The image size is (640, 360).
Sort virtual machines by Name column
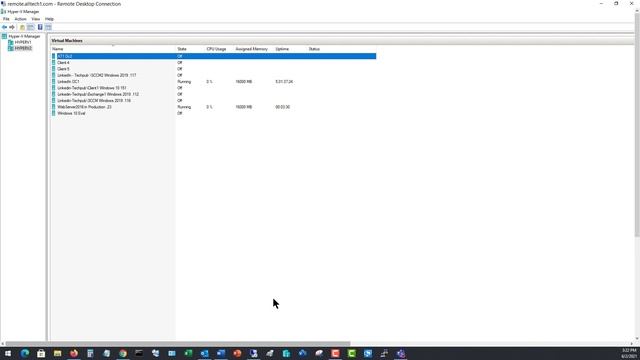pyautogui.click(x=113, y=49)
